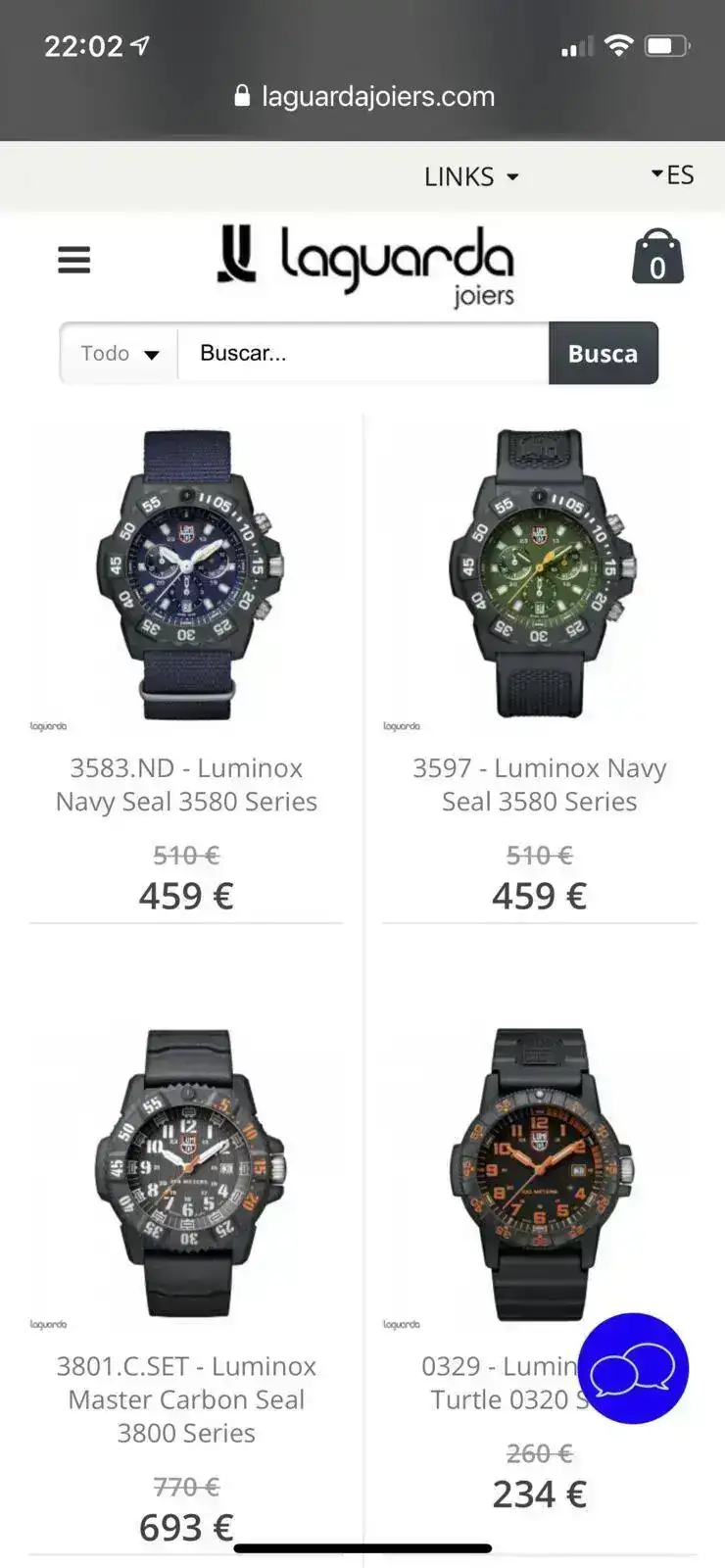Open the shopping bag cart icon
Viewport: 725px width, 1568px height.
(x=657, y=258)
